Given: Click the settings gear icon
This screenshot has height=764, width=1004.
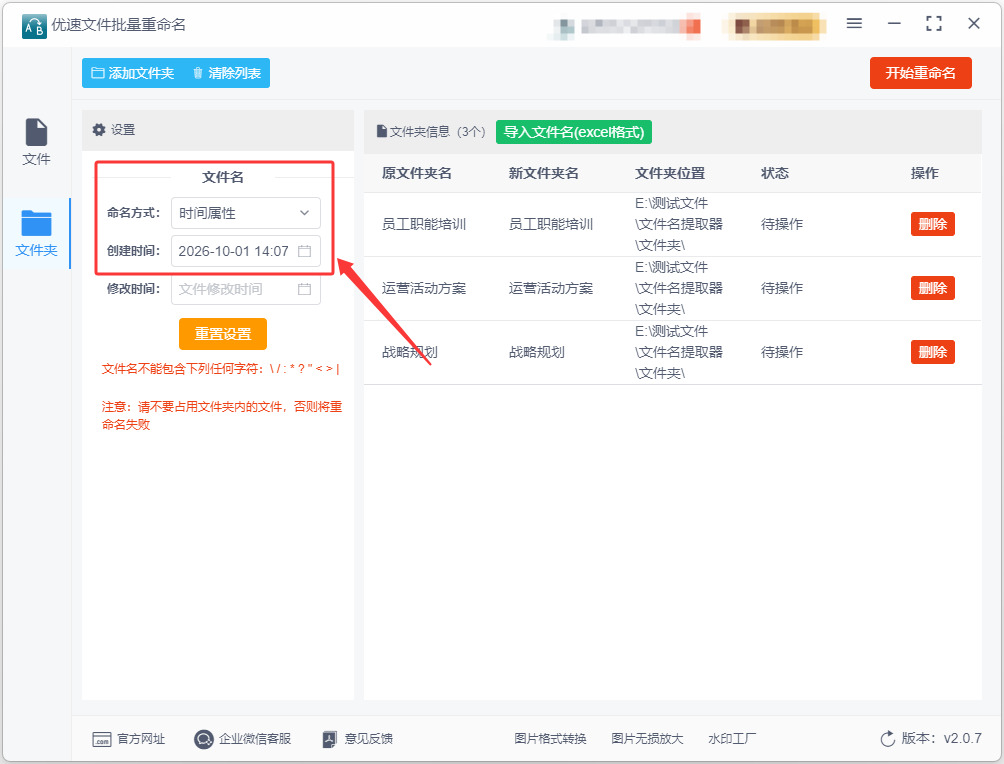Looking at the screenshot, I should (x=99, y=129).
